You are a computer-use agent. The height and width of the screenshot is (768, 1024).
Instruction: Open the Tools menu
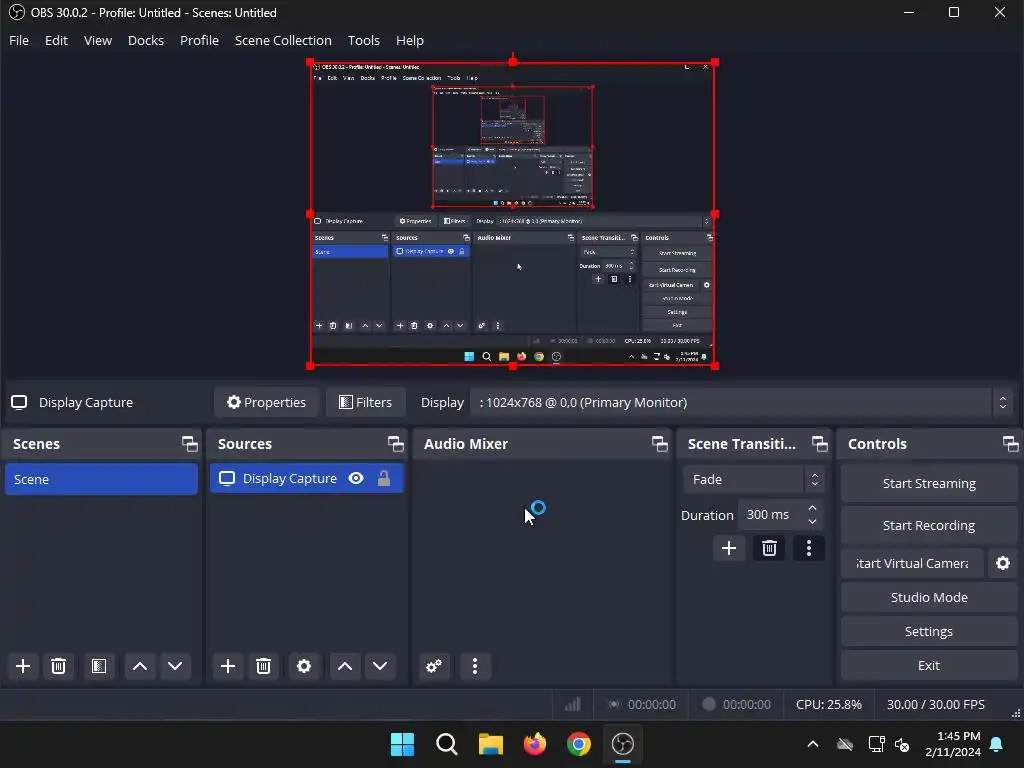(x=364, y=40)
